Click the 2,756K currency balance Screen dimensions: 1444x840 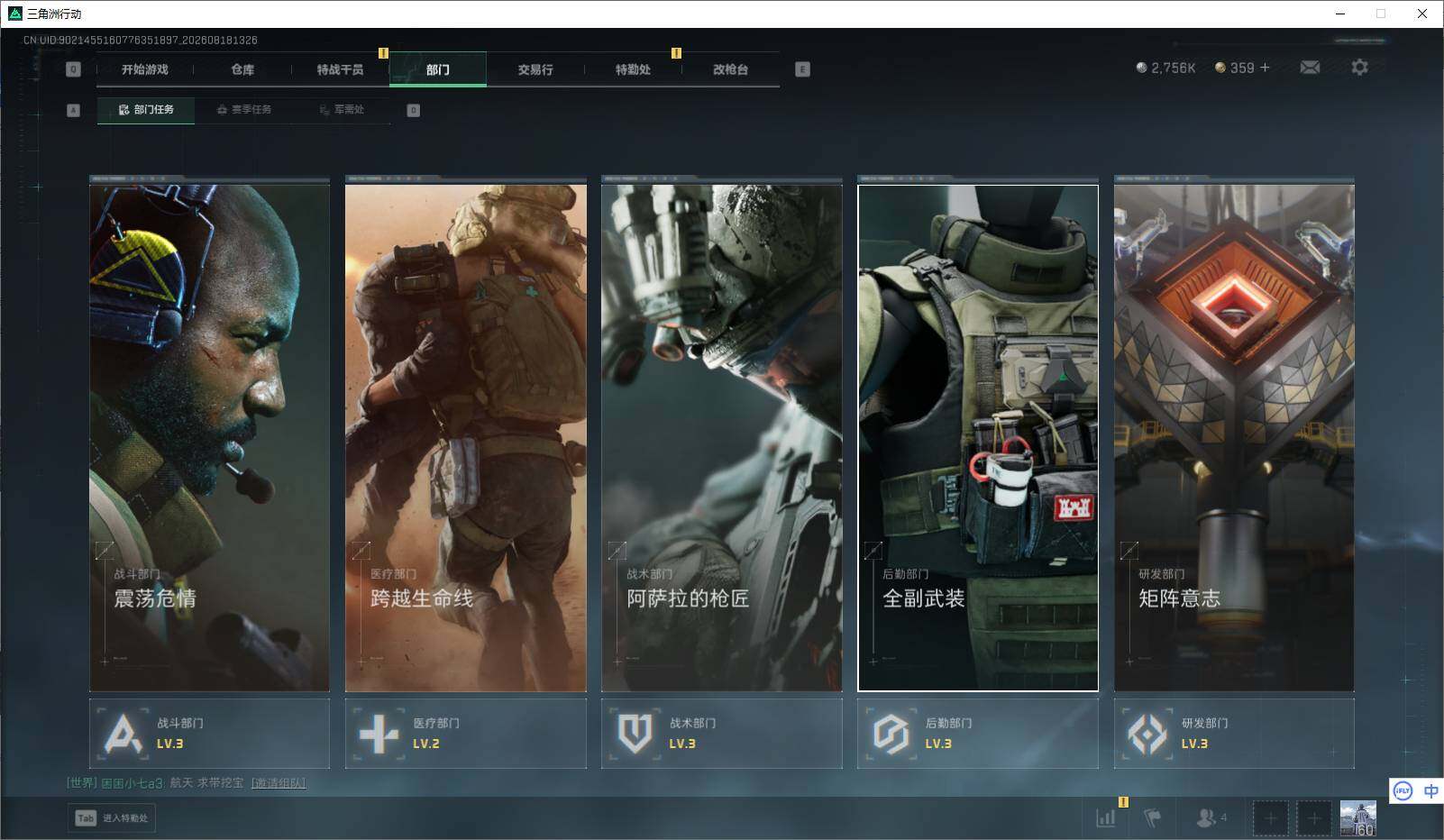click(x=1165, y=68)
